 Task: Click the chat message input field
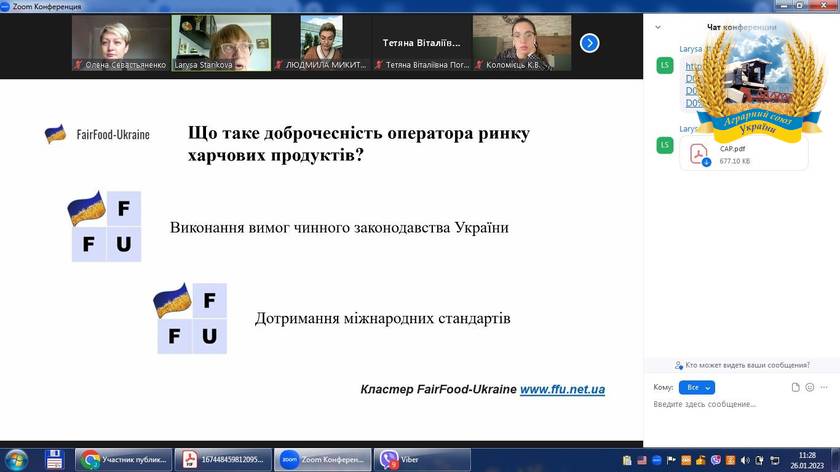point(739,404)
